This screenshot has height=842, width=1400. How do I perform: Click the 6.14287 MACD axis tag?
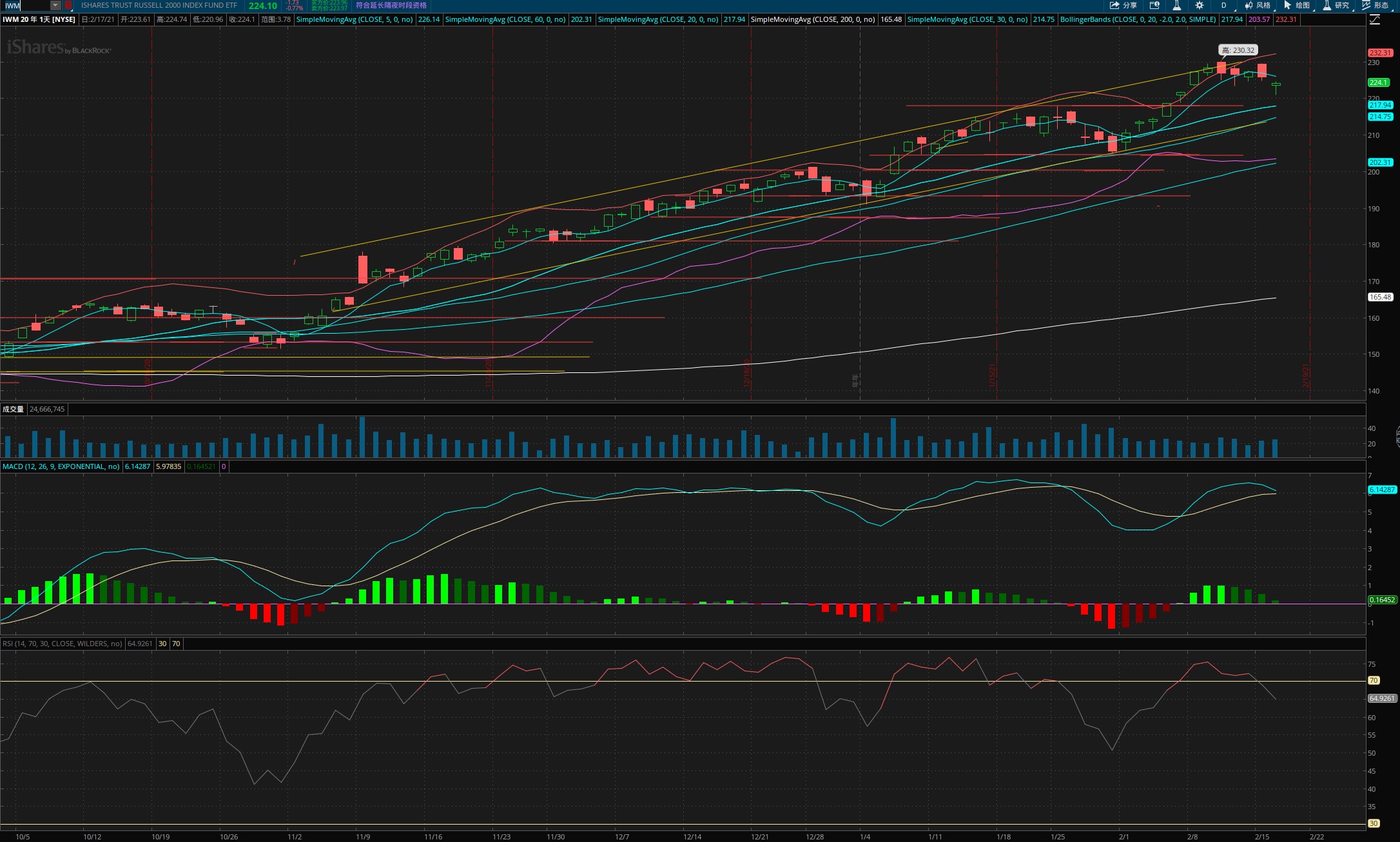(x=1382, y=490)
